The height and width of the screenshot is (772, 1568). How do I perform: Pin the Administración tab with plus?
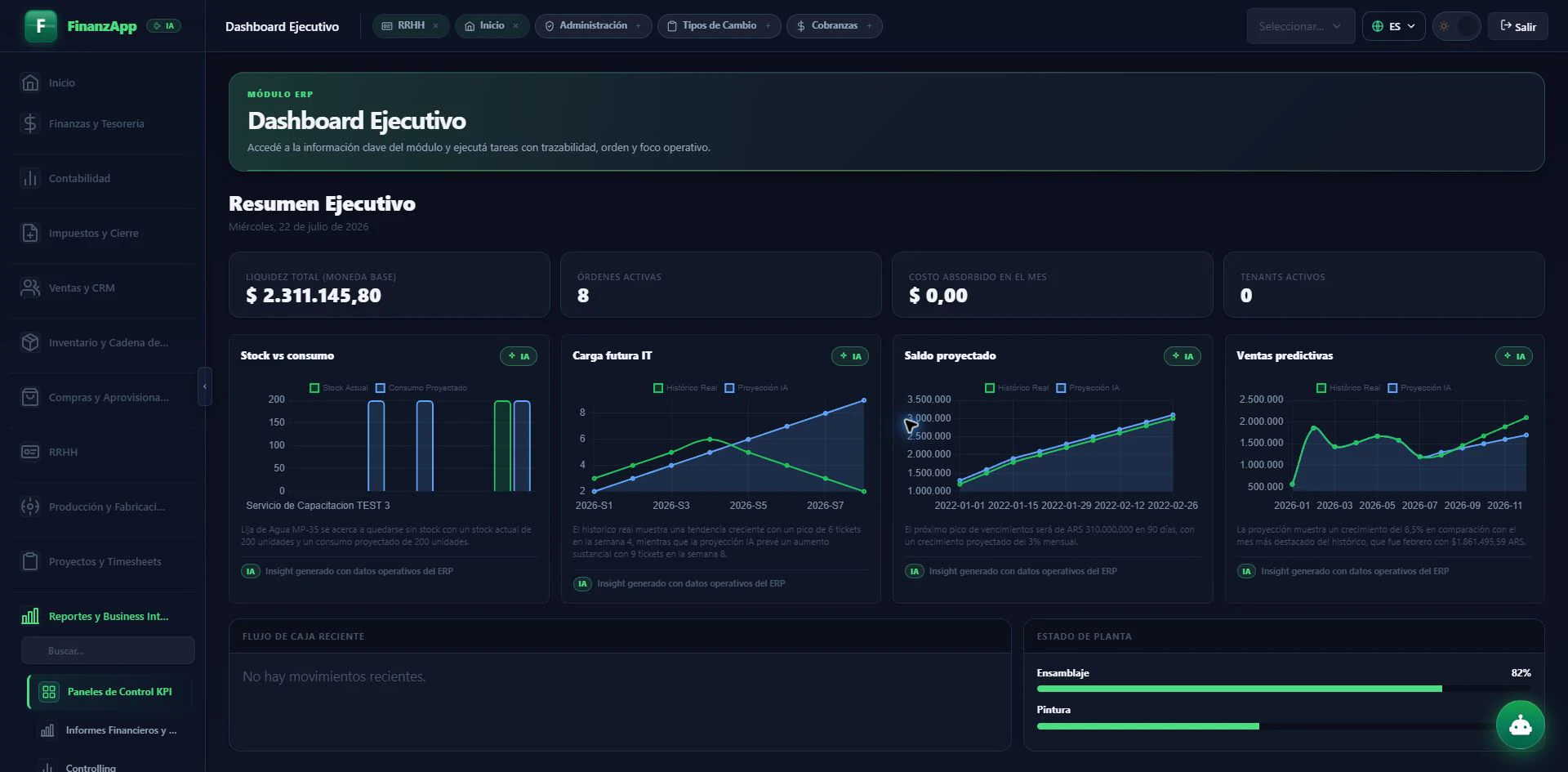tap(638, 26)
